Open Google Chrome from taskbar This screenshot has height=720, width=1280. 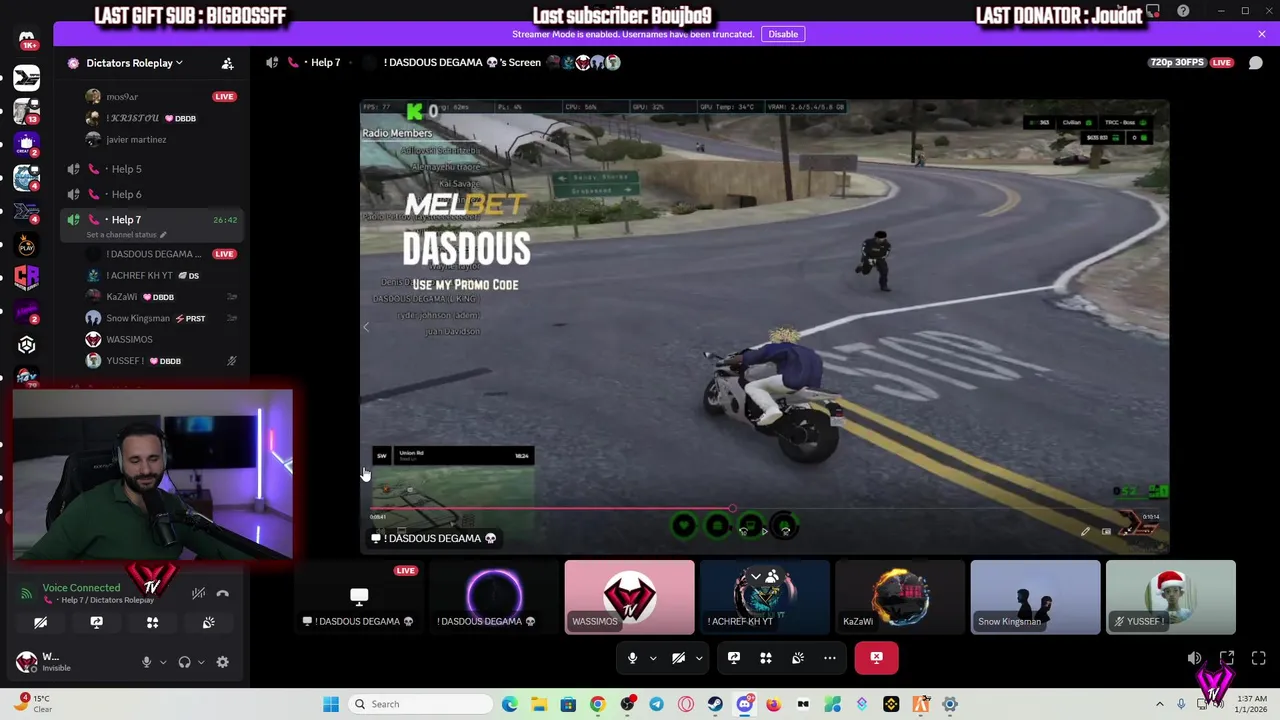597,704
